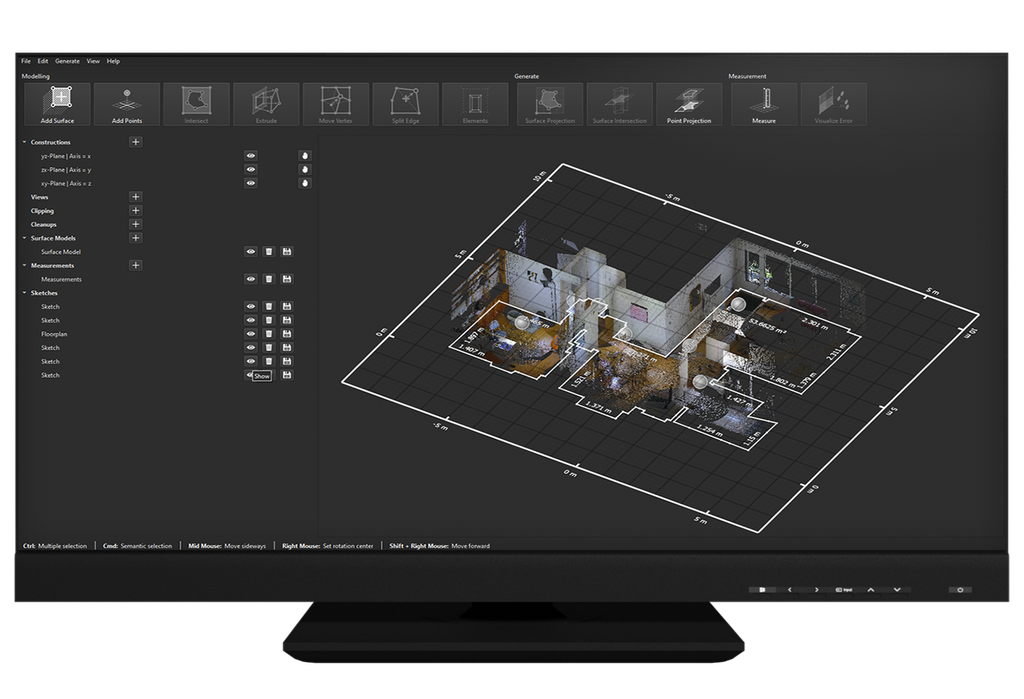Select the Move Vertex tool
The width and height of the screenshot is (1024, 699).
pos(336,104)
